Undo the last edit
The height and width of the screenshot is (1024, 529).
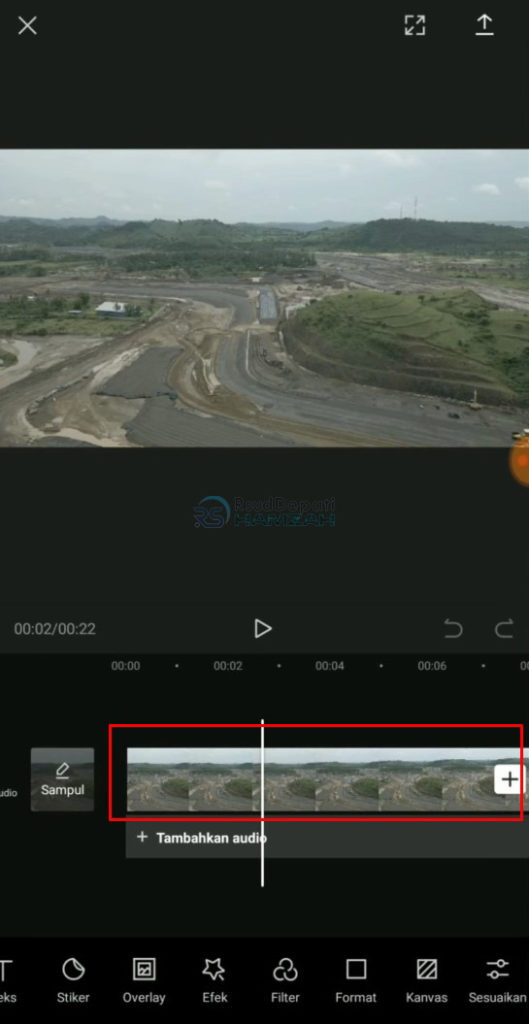pos(453,629)
